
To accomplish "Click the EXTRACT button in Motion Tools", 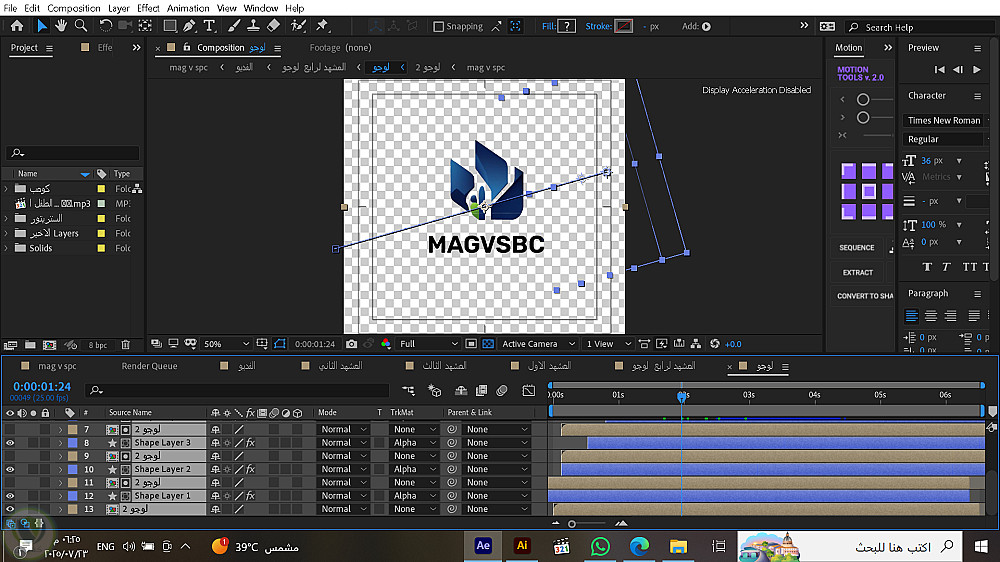I will 857,272.
